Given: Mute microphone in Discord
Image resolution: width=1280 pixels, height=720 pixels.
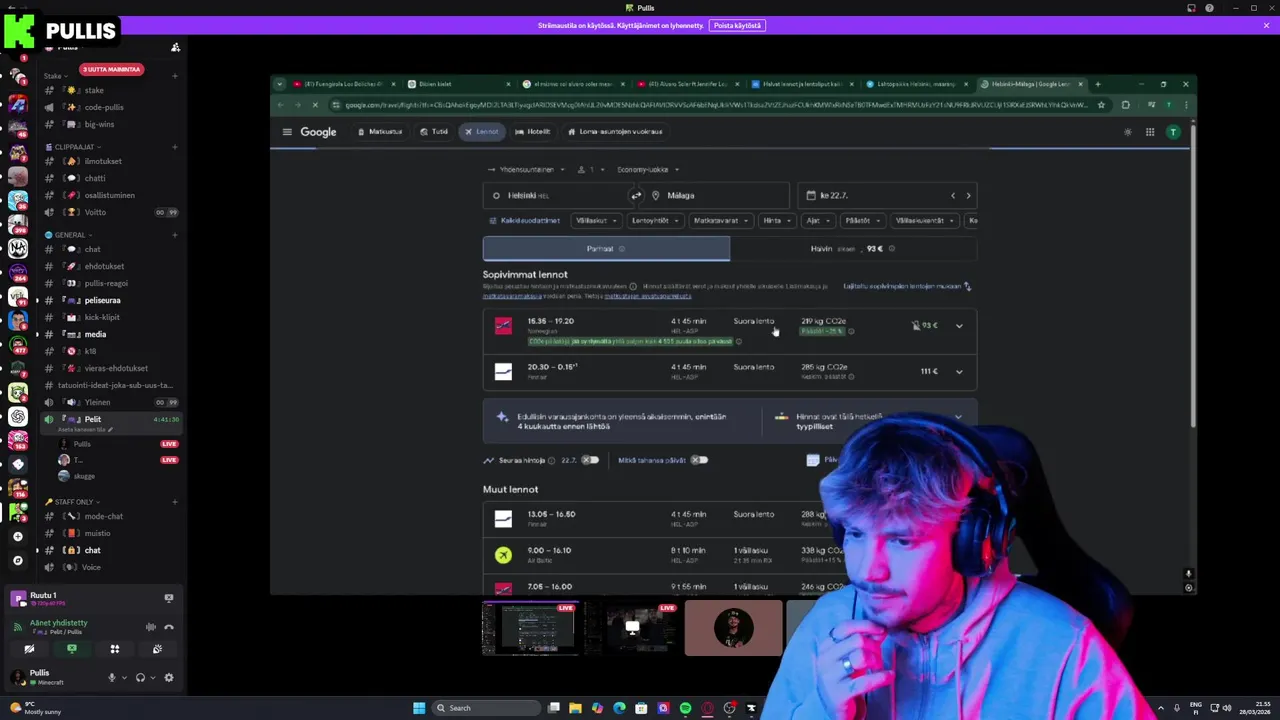Looking at the screenshot, I should 112,677.
